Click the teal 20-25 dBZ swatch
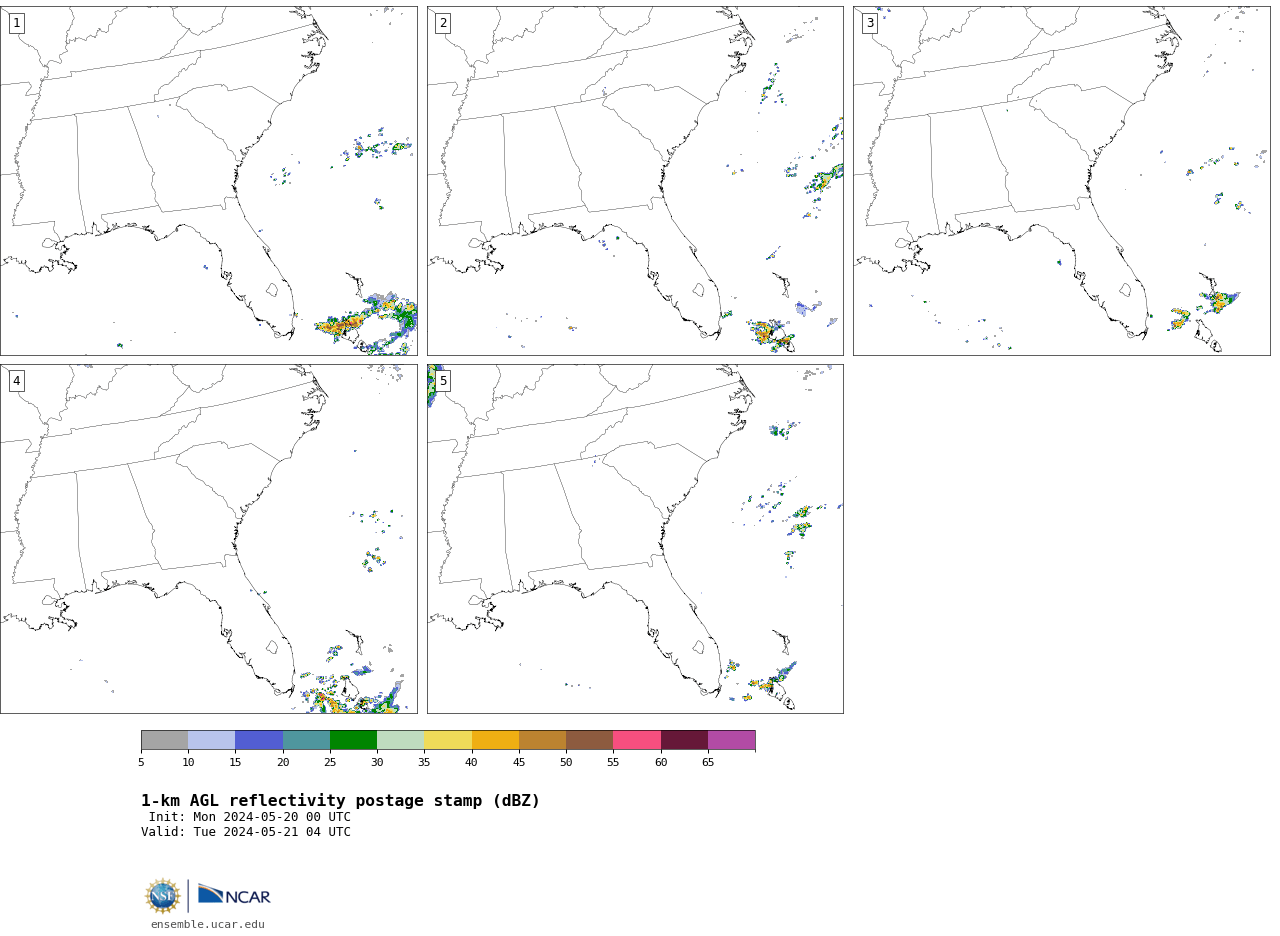Viewport: 1280px width, 936px height. tap(306, 740)
